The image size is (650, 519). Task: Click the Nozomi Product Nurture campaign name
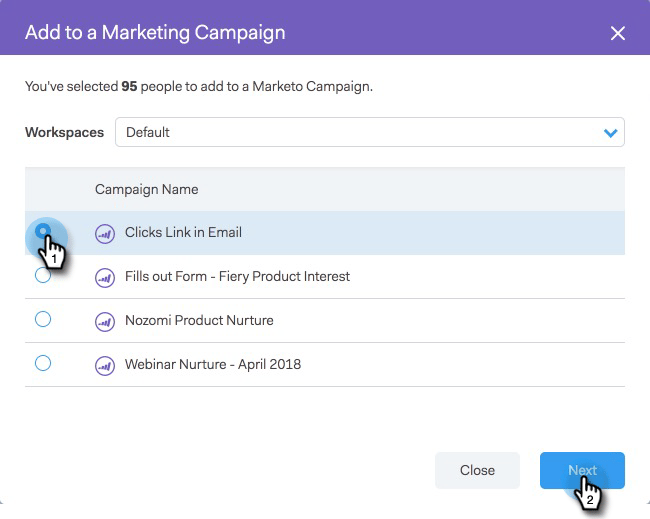[199, 321]
